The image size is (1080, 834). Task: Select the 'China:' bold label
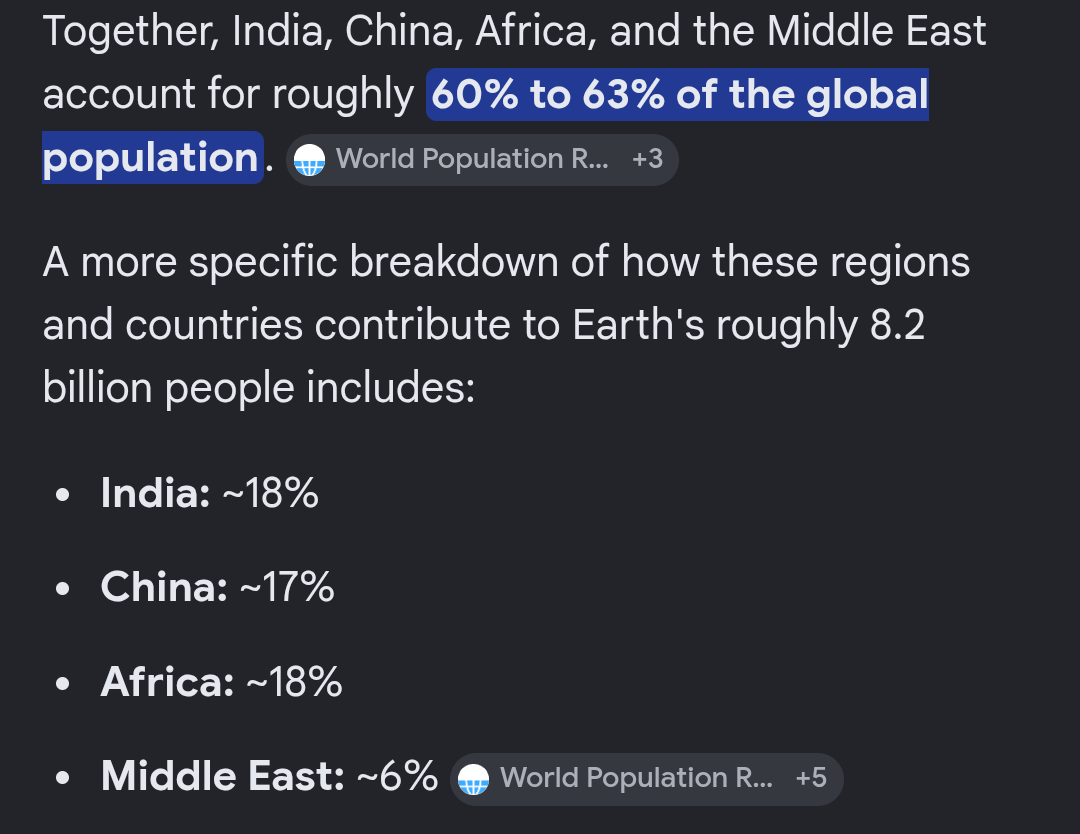pos(164,587)
